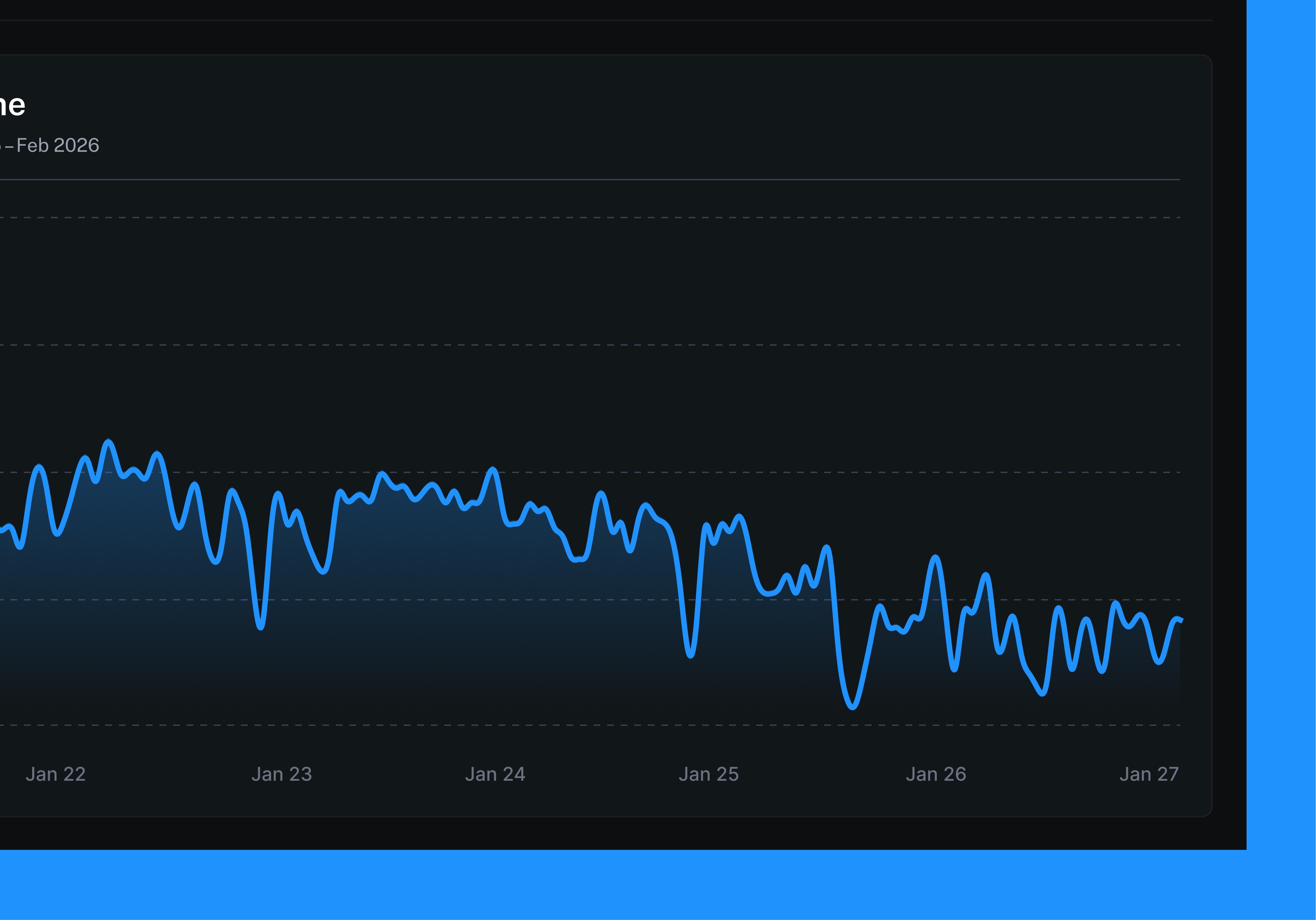1316x920 pixels.
Task: Click the Jan 22 axis label
Action: pyautogui.click(x=56, y=774)
